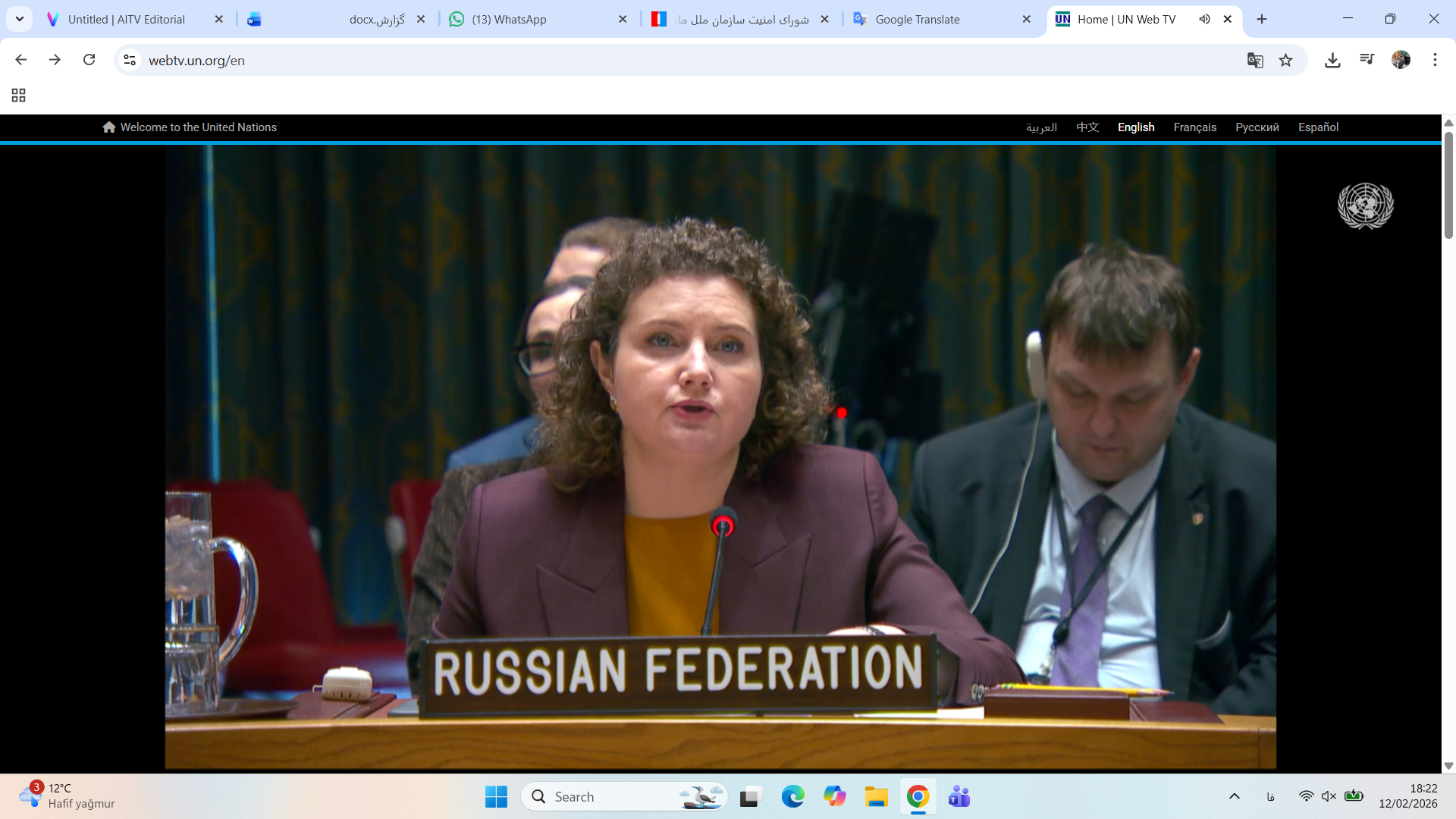This screenshot has width=1456, height=819.
Task: Select the Français language link
Action: [1194, 127]
